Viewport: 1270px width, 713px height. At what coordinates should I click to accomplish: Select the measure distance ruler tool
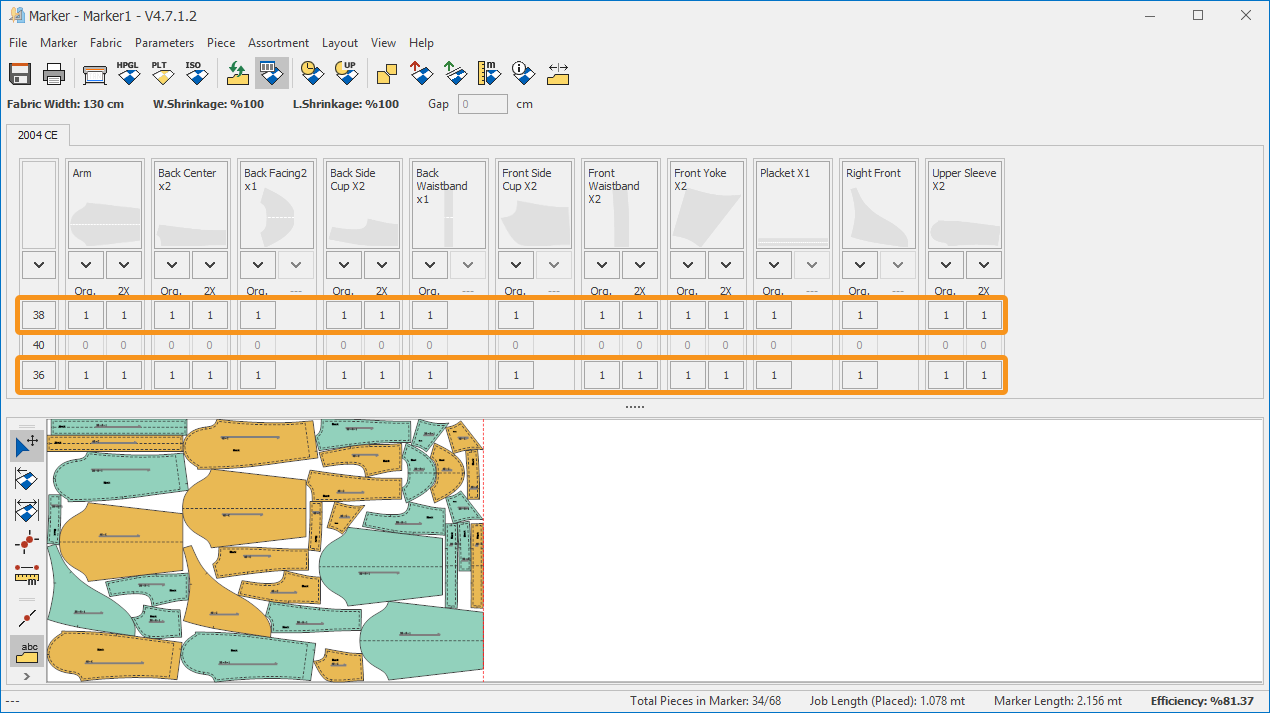pyautogui.click(x=27, y=573)
